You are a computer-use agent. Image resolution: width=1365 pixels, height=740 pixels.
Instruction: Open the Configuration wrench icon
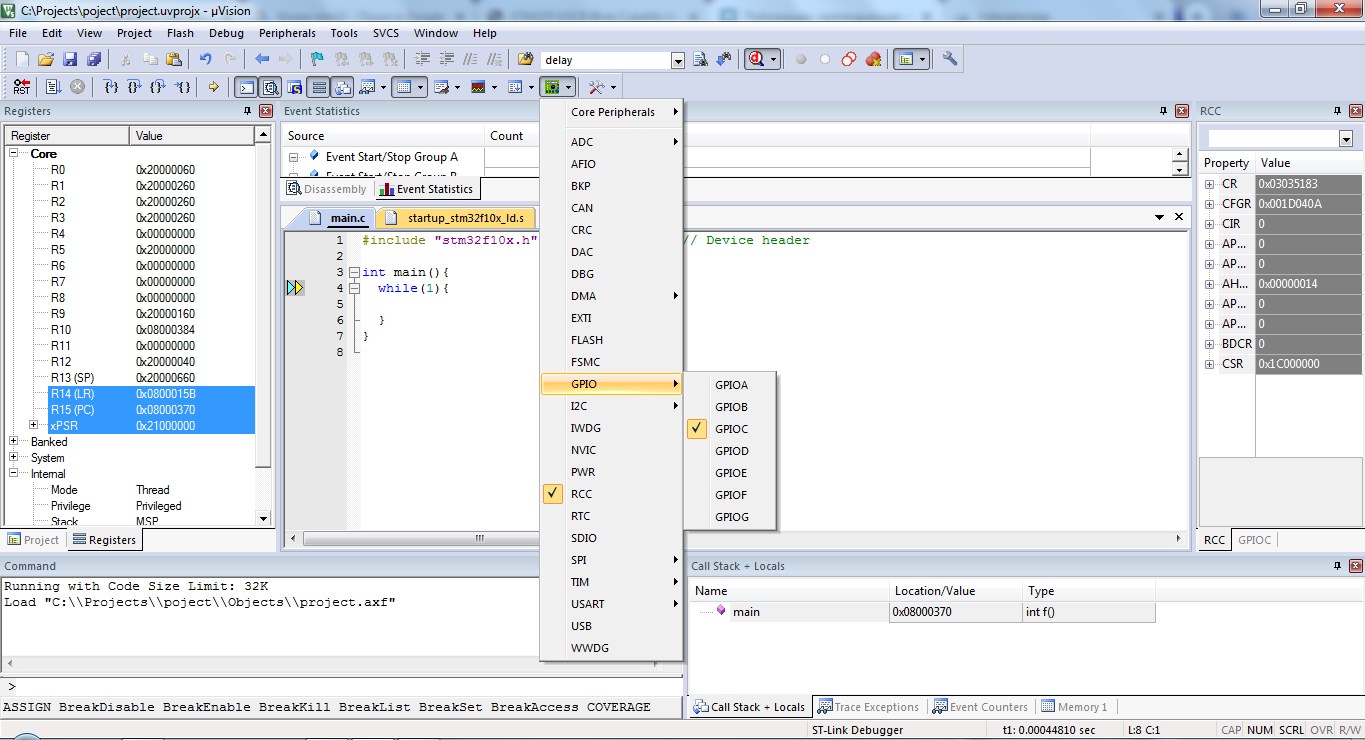[x=950, y=60]
